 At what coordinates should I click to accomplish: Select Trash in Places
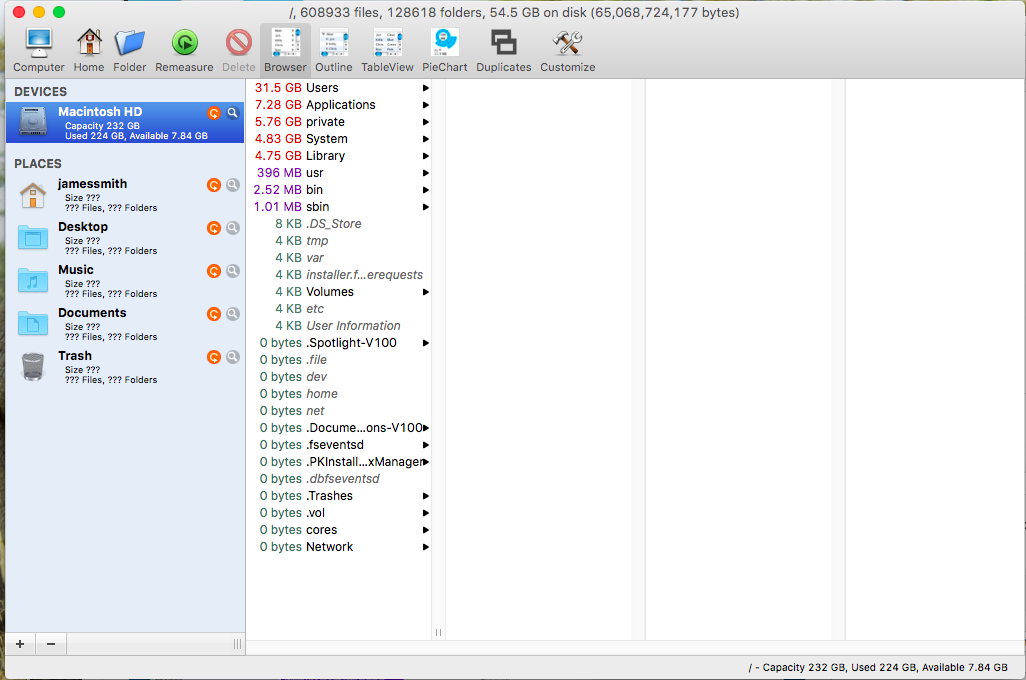(125, 367)
